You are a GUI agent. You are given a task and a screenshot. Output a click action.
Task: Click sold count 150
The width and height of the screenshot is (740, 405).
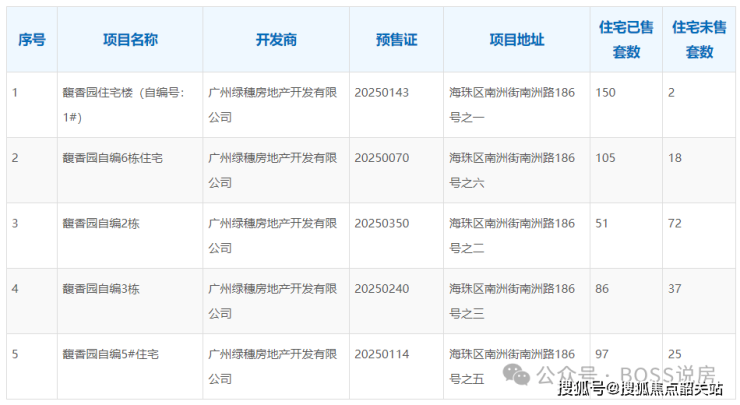[605, 93]
